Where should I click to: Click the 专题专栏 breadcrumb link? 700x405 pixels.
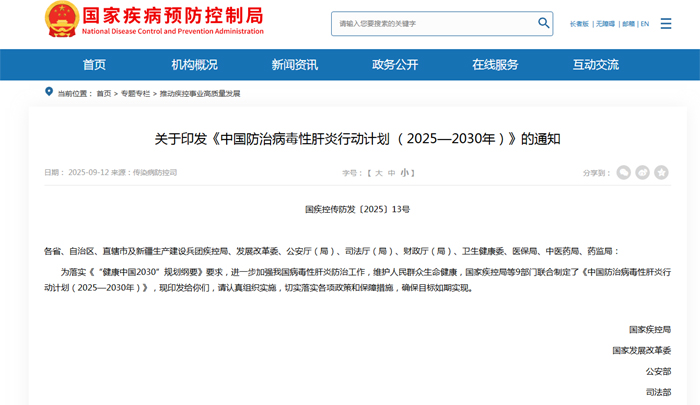pos(135,93)
